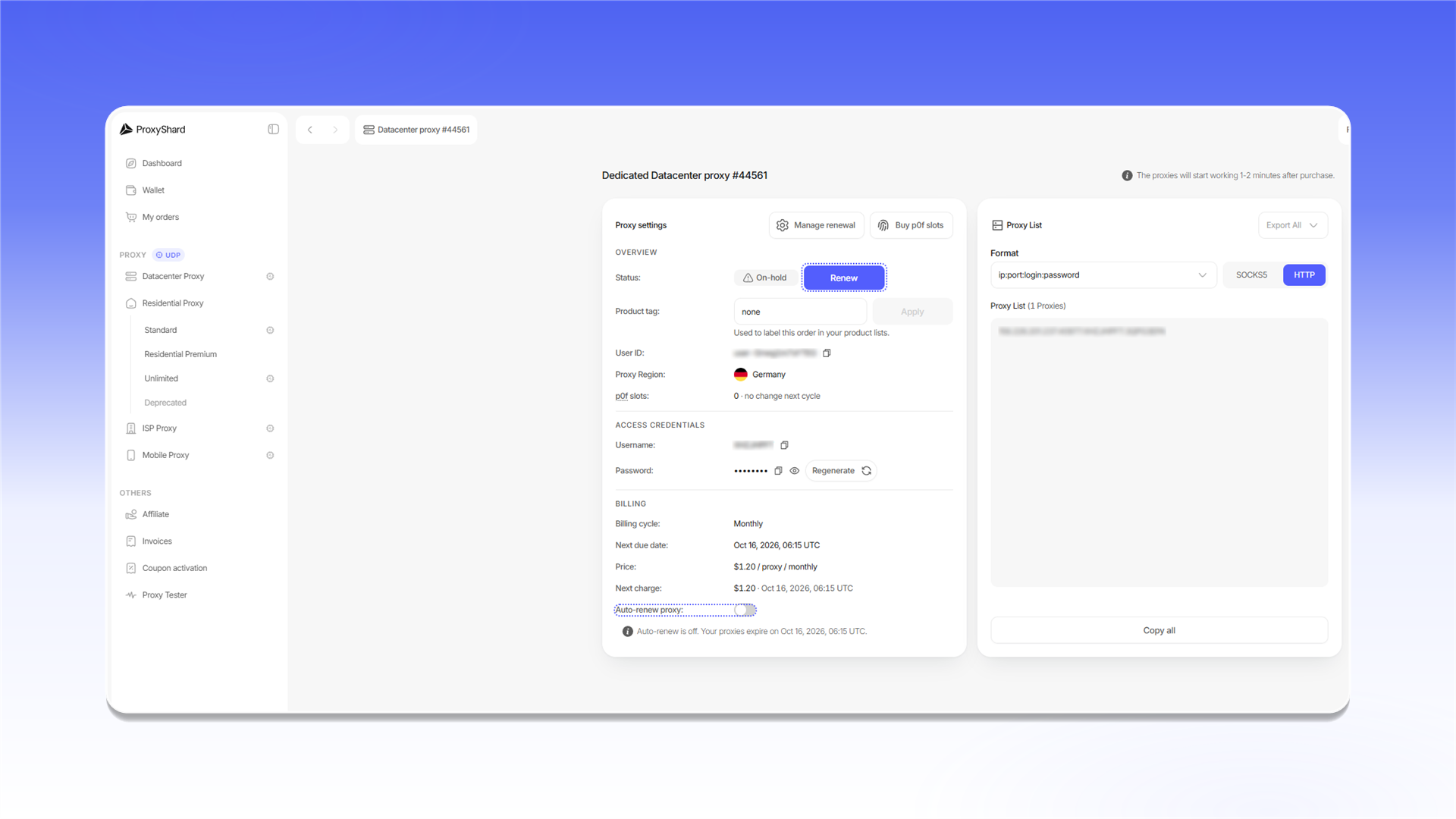Enable the Auto-renew proxy switch

[745, 610]
